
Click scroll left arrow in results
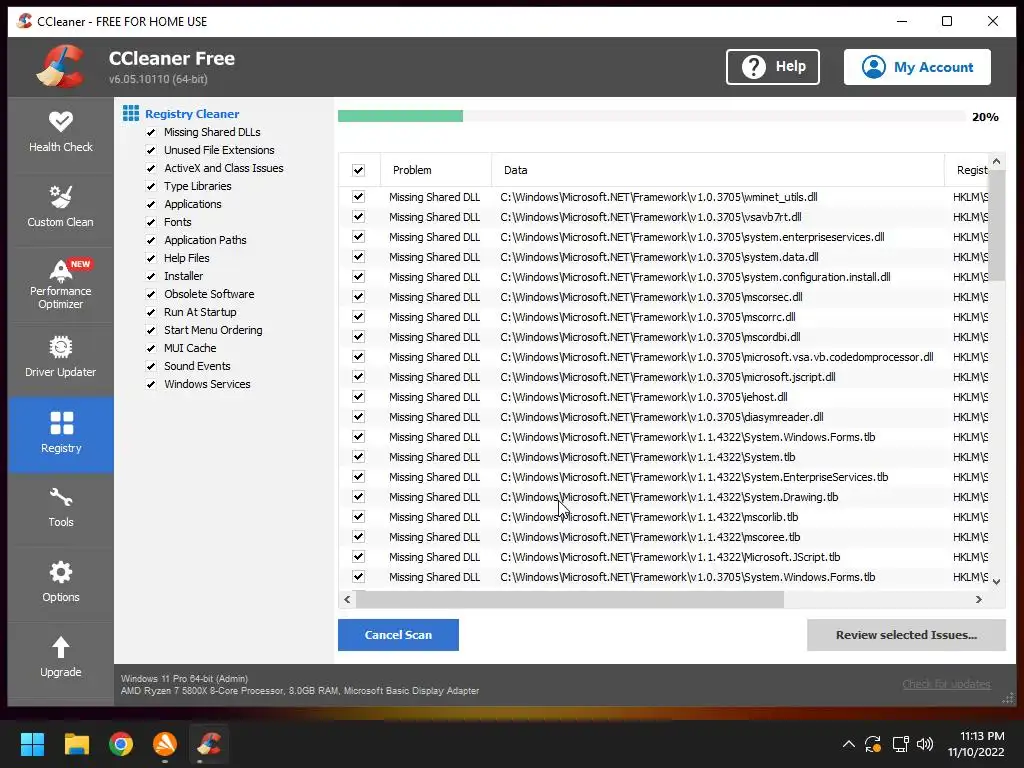347,599
